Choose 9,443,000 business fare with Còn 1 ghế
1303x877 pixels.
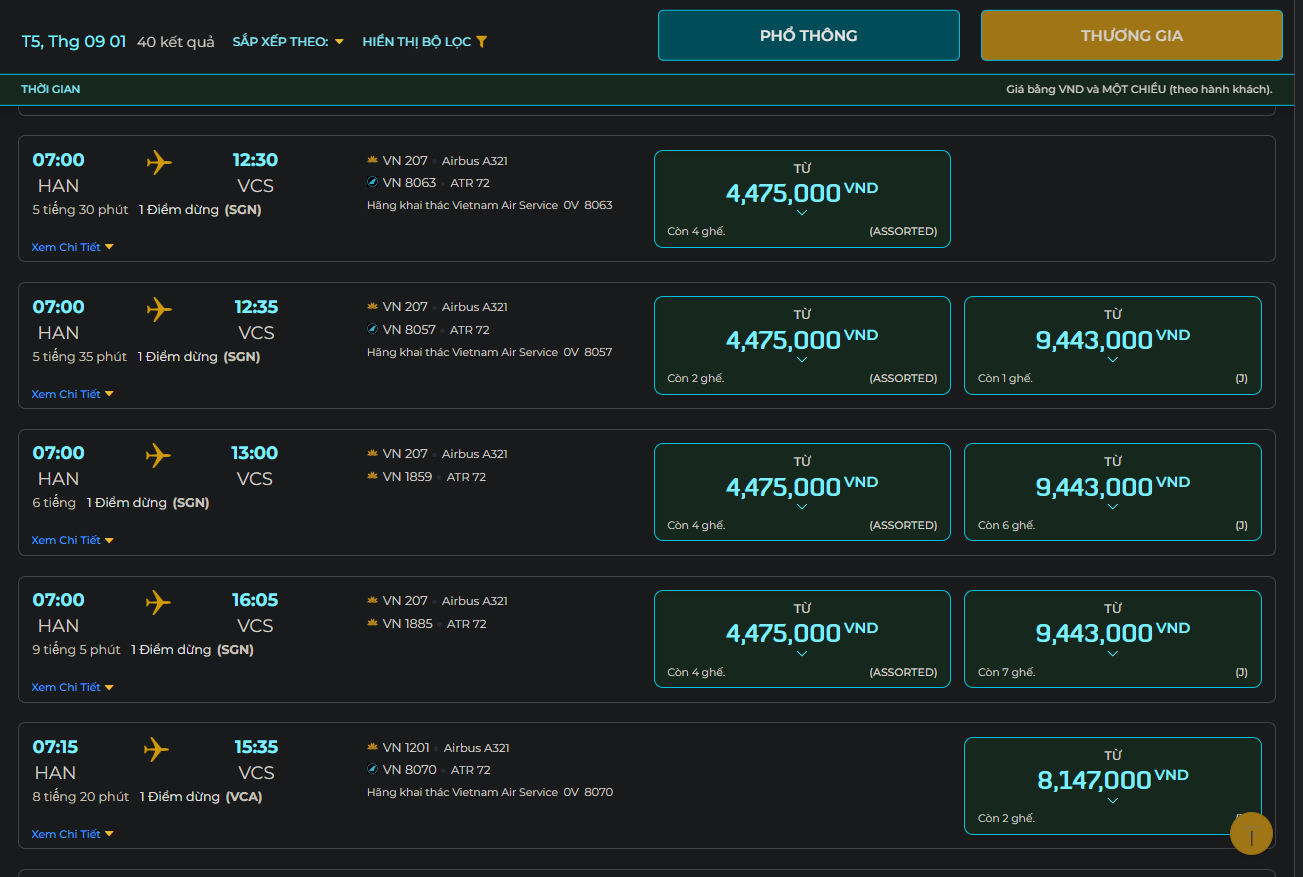pyautogui.click(x=1113, y=346)
